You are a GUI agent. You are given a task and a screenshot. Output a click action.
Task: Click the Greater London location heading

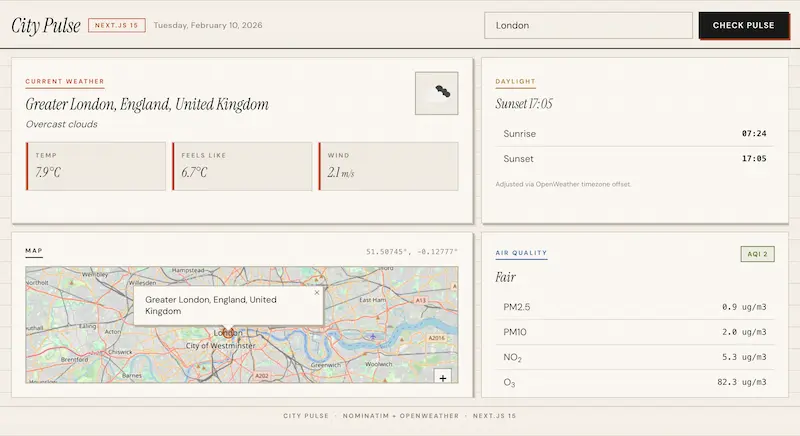(x=147, y=104)
